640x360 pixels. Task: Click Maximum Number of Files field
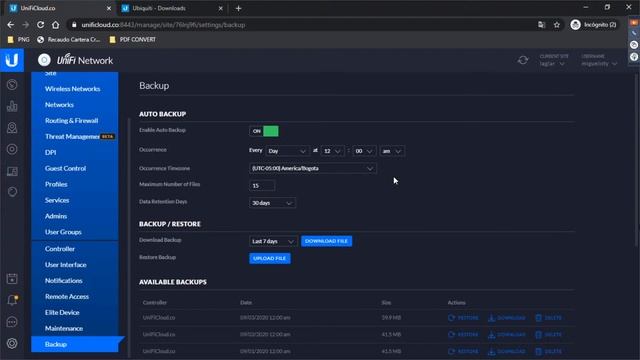point(262,186)
